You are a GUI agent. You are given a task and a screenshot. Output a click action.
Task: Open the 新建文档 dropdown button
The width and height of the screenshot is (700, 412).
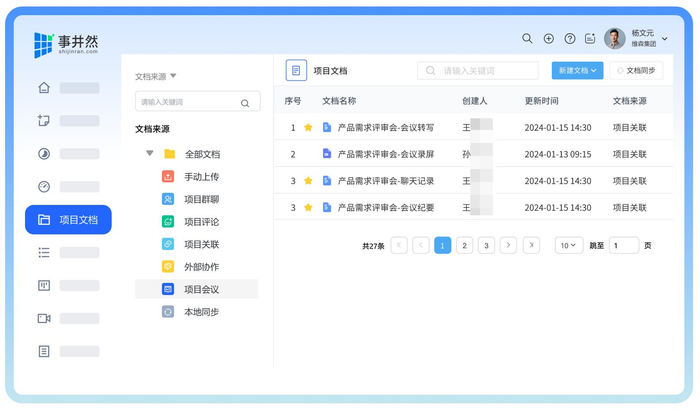pos(577,71)
